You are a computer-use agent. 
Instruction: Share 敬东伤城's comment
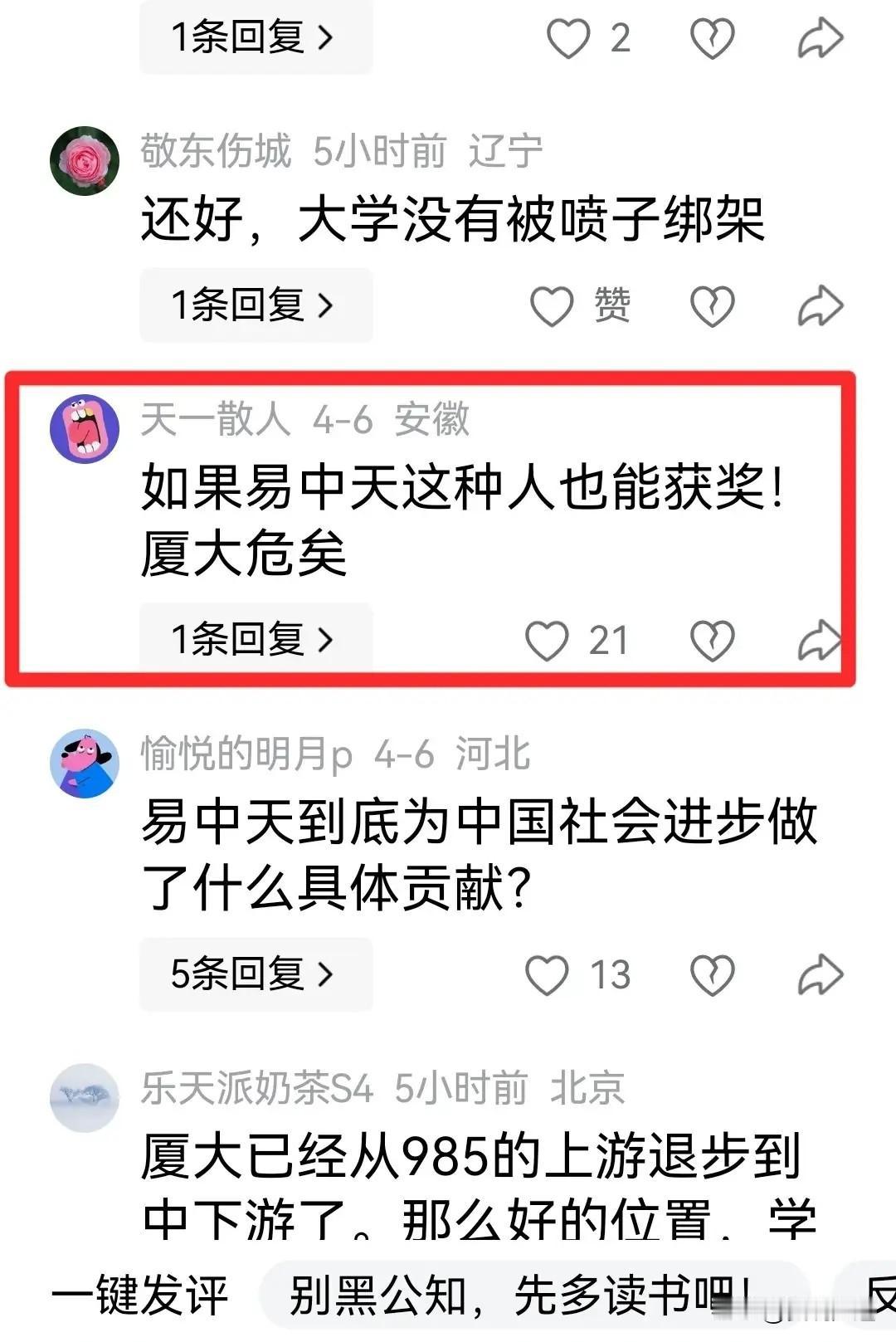(x=821, y=305)
